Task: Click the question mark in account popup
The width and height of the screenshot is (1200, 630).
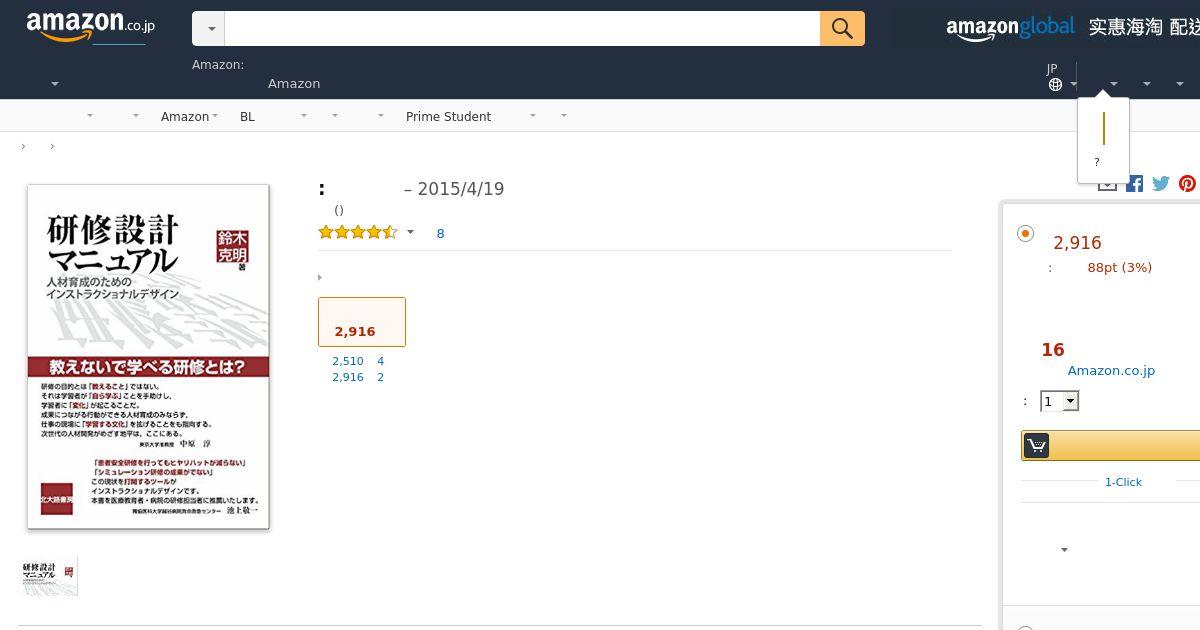Action: click(1096, 162)
